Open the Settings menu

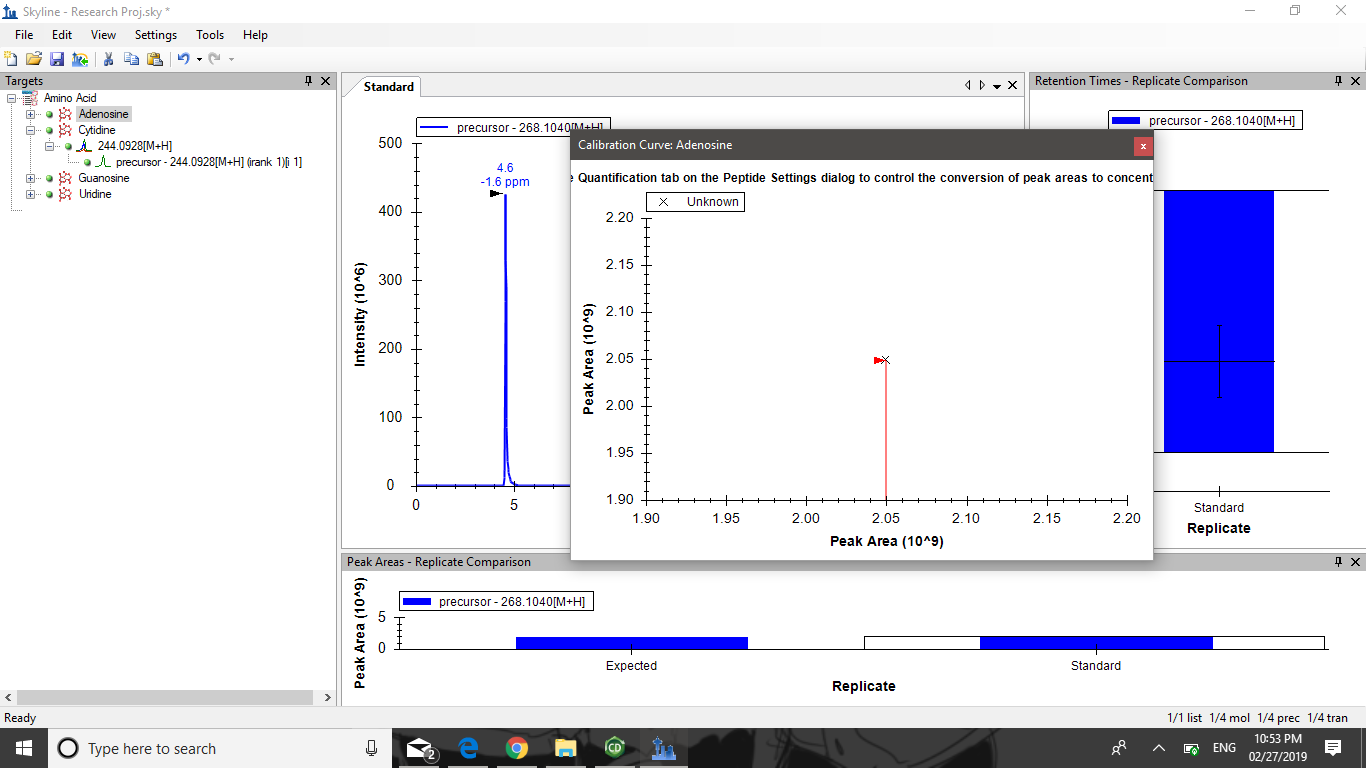[x=156, y=35]
